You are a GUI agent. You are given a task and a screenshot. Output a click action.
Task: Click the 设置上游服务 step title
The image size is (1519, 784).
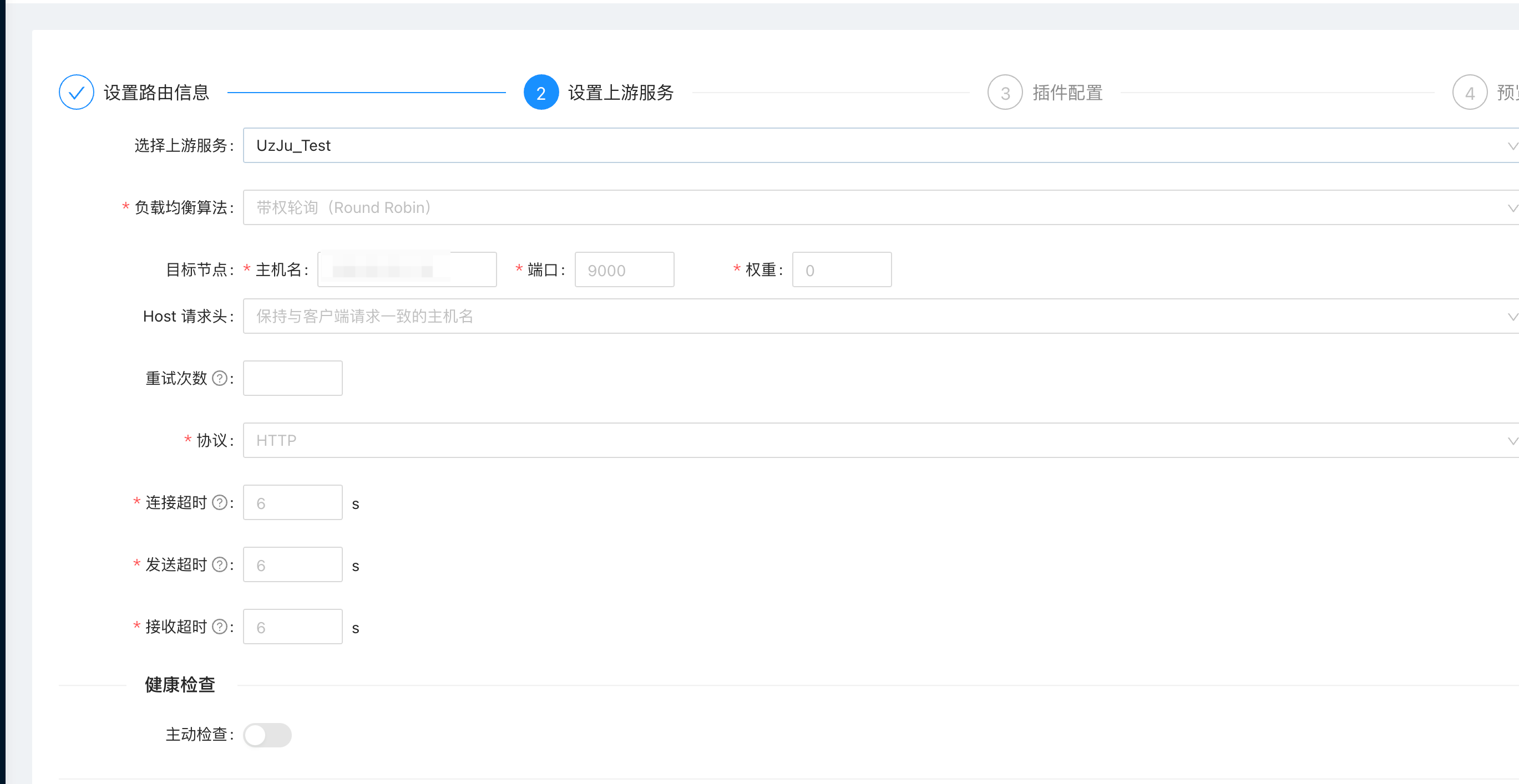coord(620,93)
